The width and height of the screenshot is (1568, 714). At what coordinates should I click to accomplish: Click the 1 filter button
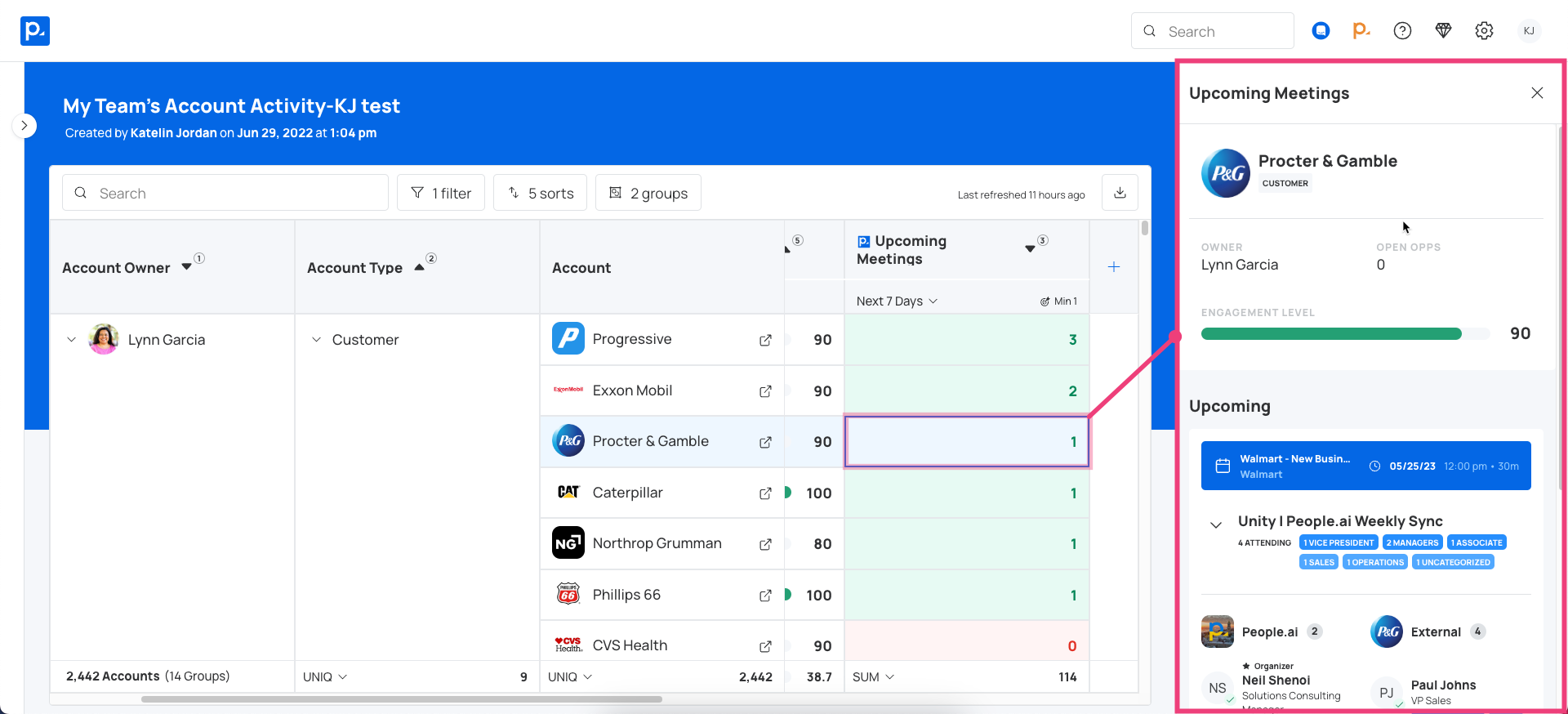point(440,193)
